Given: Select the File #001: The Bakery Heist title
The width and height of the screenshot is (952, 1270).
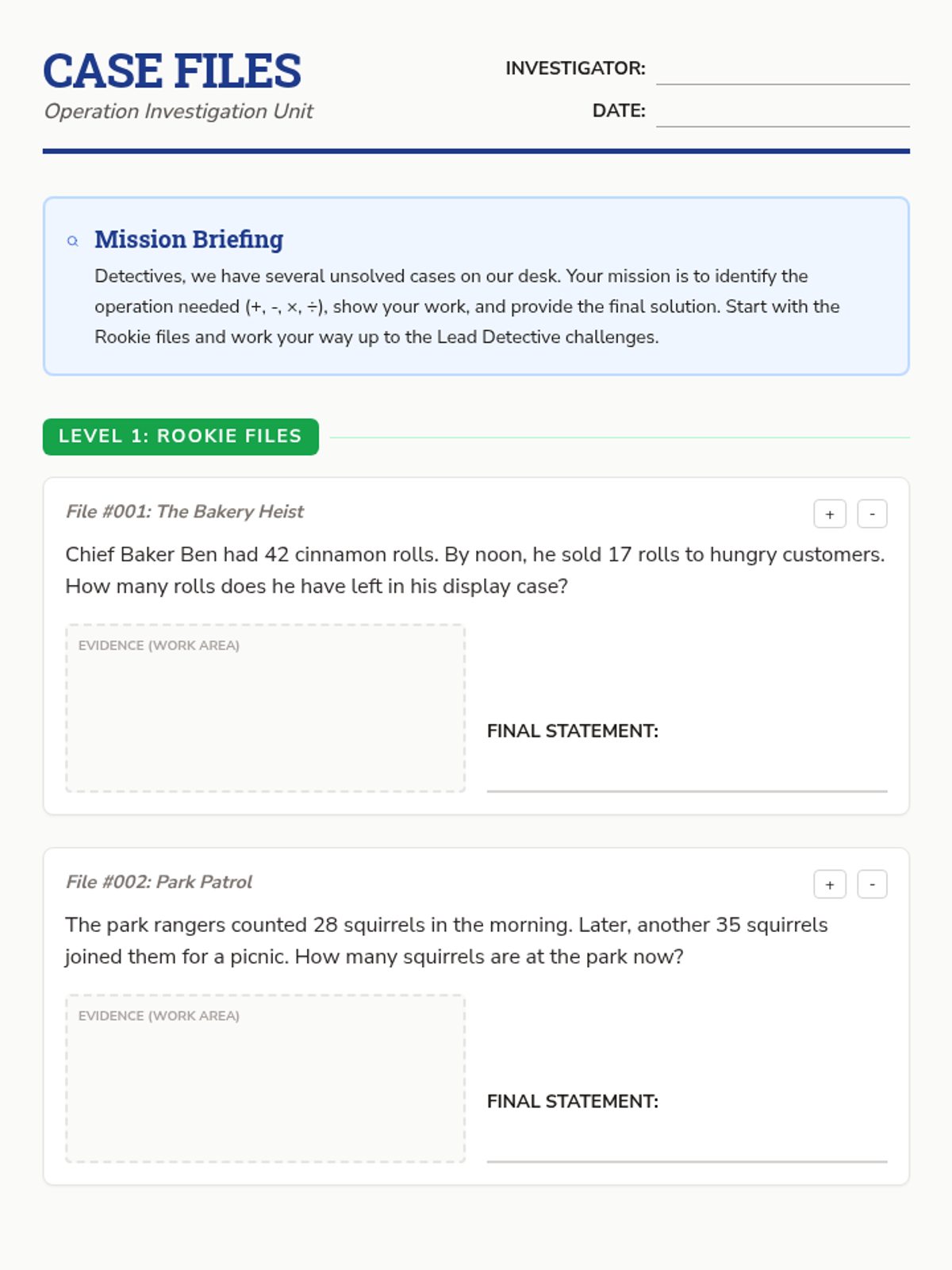Looking at the screenshot, I should (185, 512).
